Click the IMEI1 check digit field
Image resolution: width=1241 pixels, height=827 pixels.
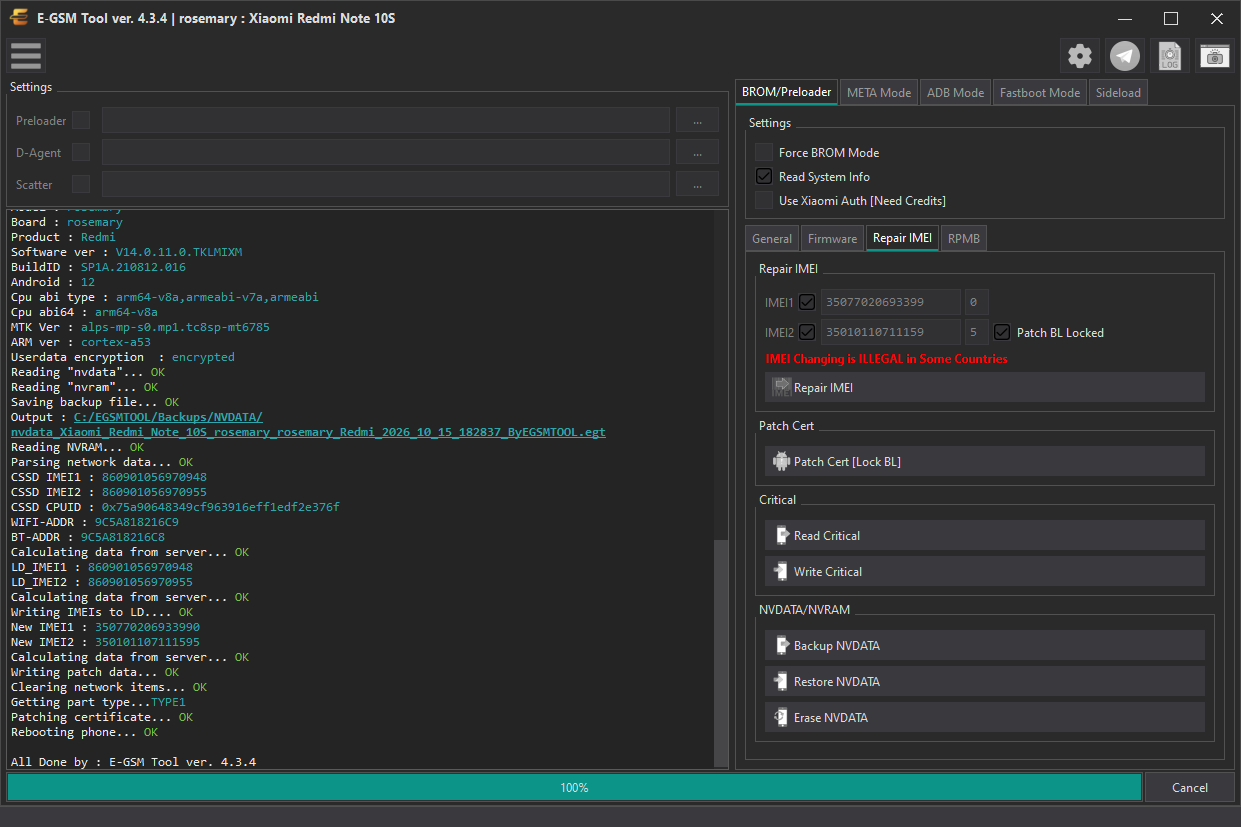(977, 302)
